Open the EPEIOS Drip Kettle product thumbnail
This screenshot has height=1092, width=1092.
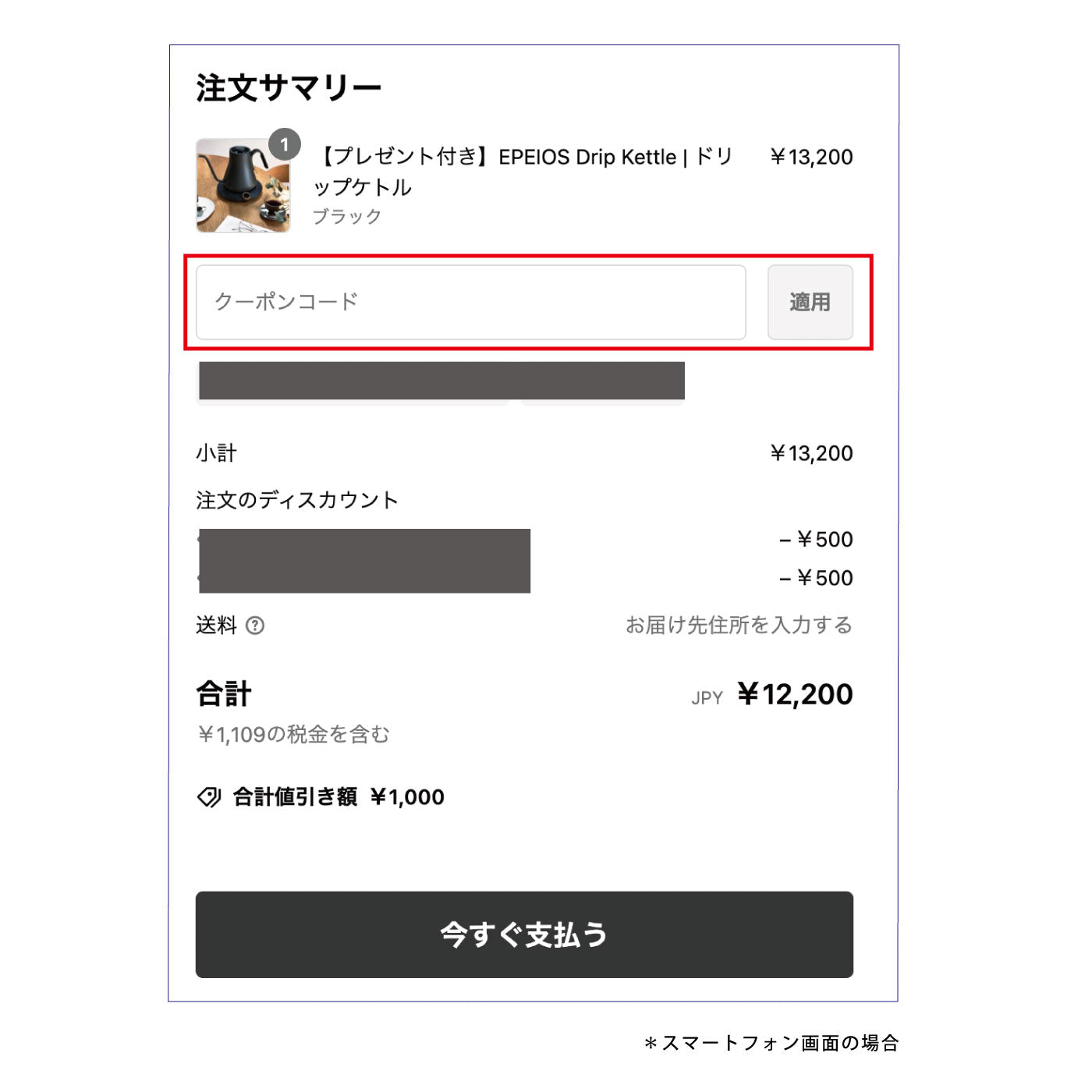(243, 186)
